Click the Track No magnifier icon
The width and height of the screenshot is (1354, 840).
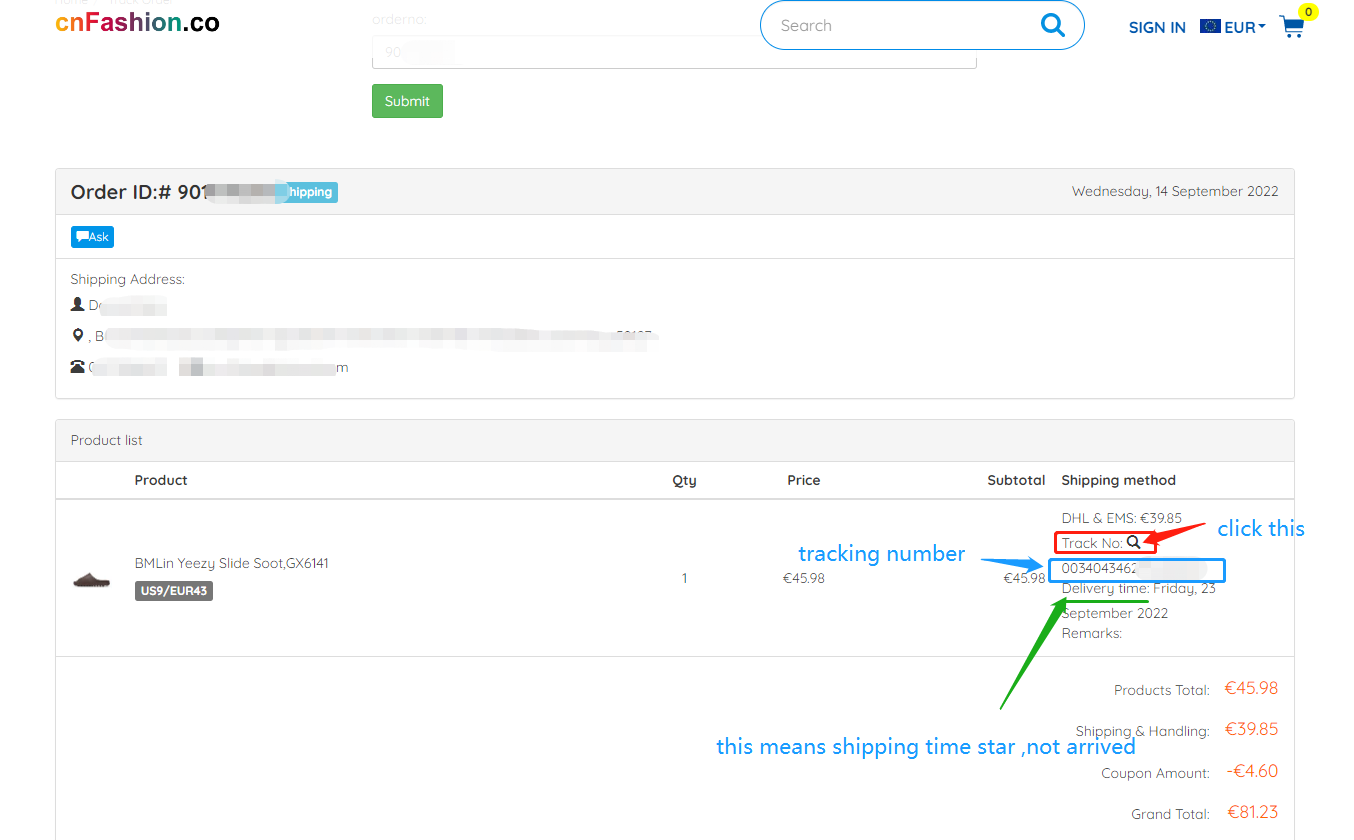point(1133,542)
